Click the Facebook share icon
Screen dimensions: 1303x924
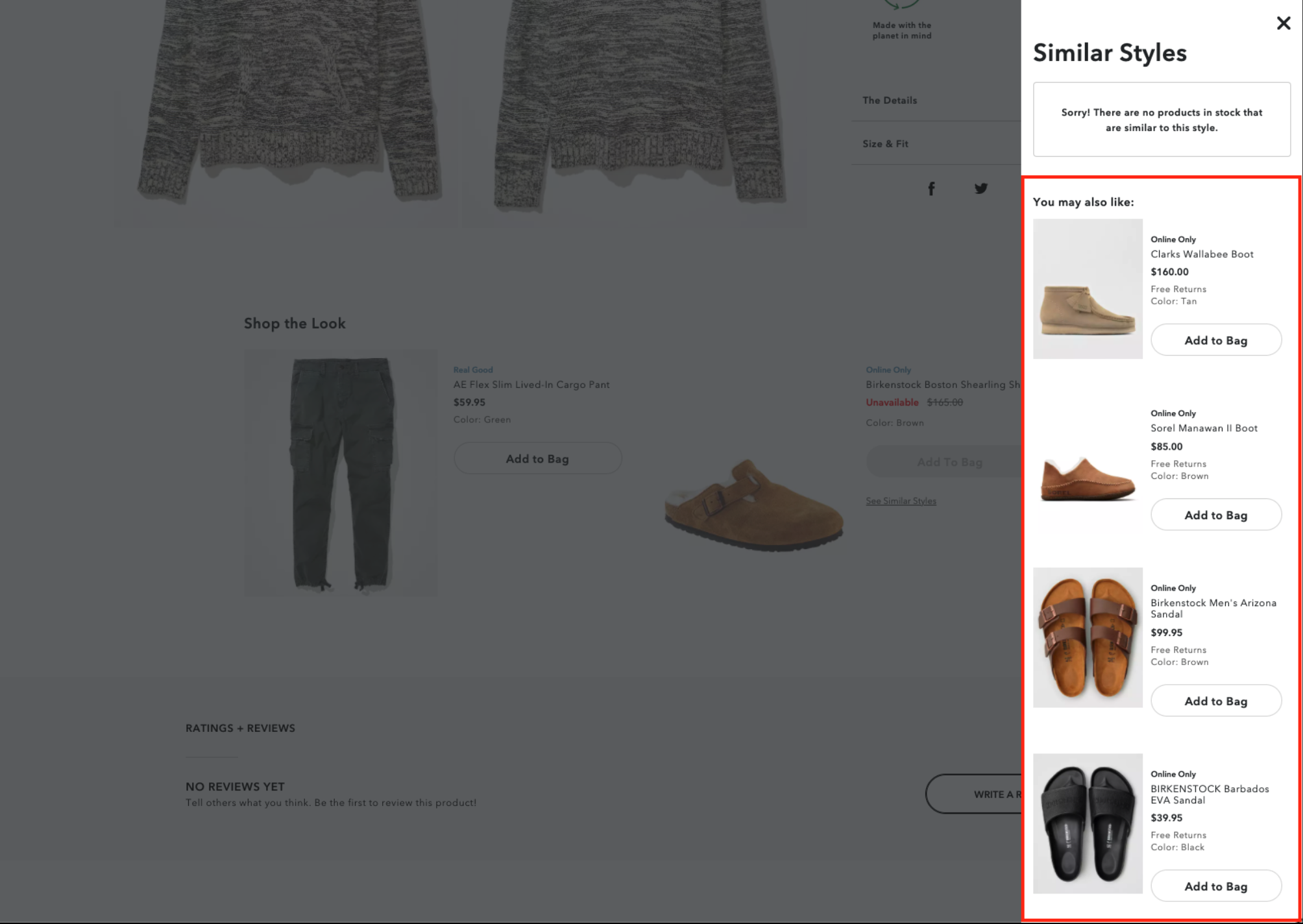tap(931, 189)
